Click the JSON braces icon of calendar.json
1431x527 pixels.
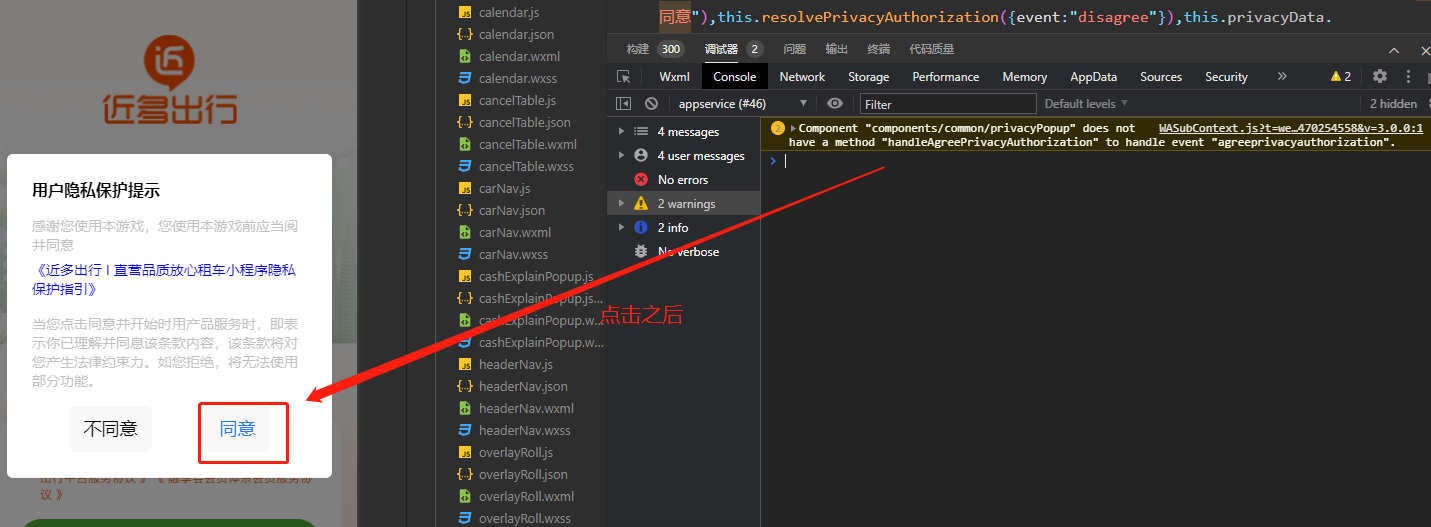tap(465, 35)
